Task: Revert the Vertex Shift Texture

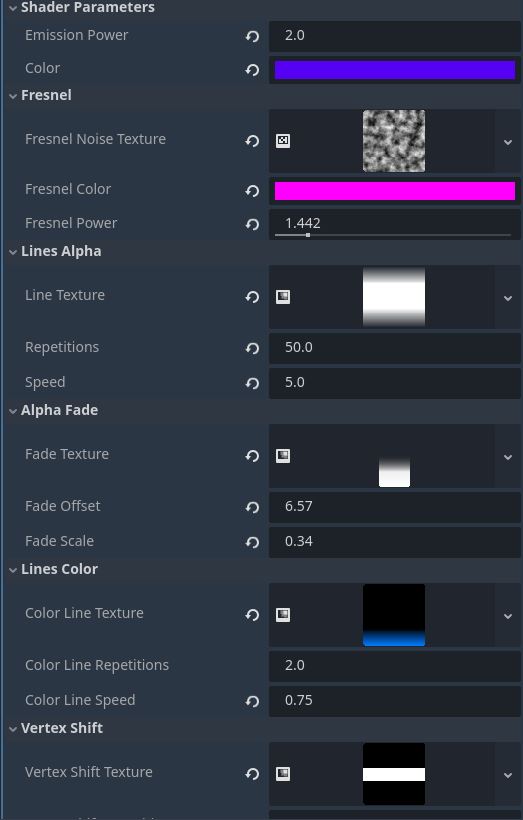Action: pos(252,773)
